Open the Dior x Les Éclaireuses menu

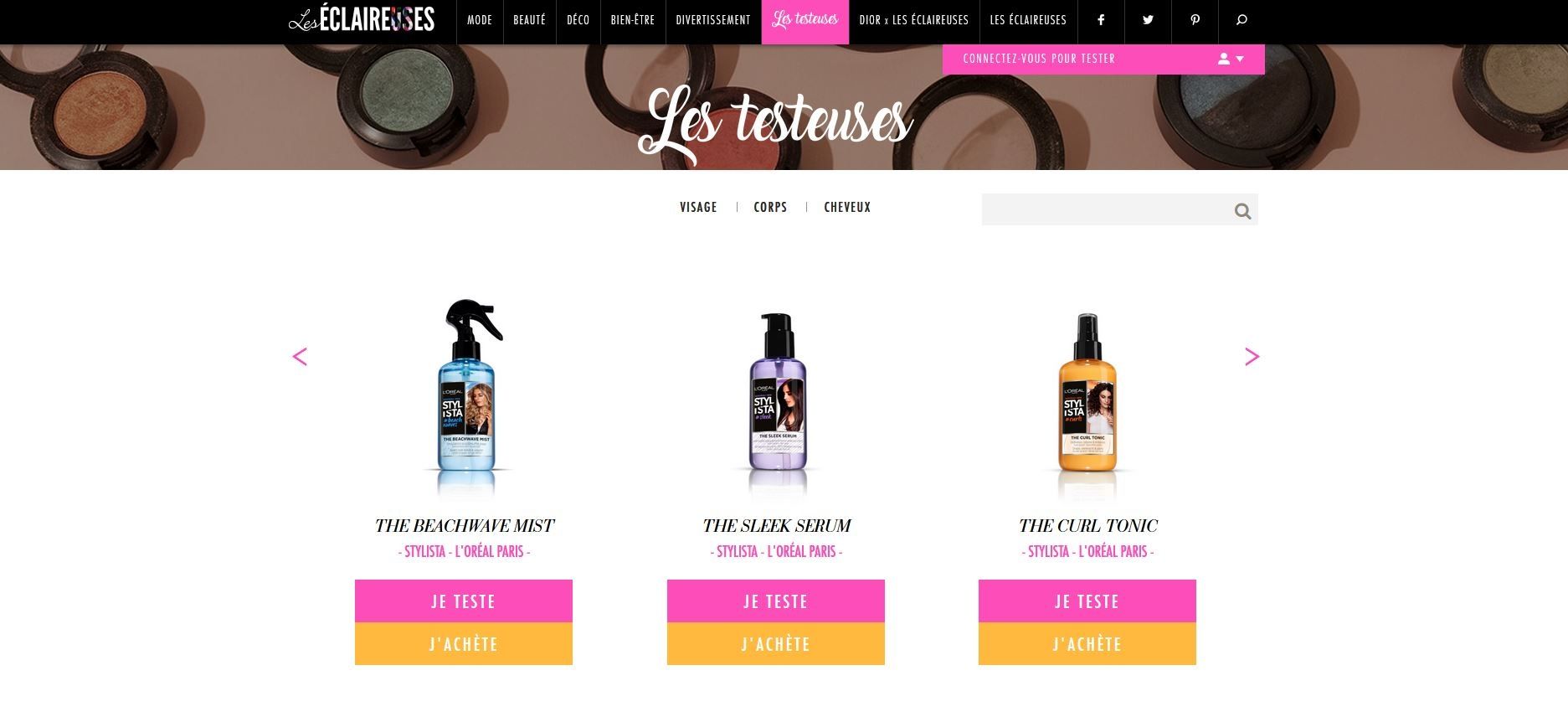tap(914, 20)
